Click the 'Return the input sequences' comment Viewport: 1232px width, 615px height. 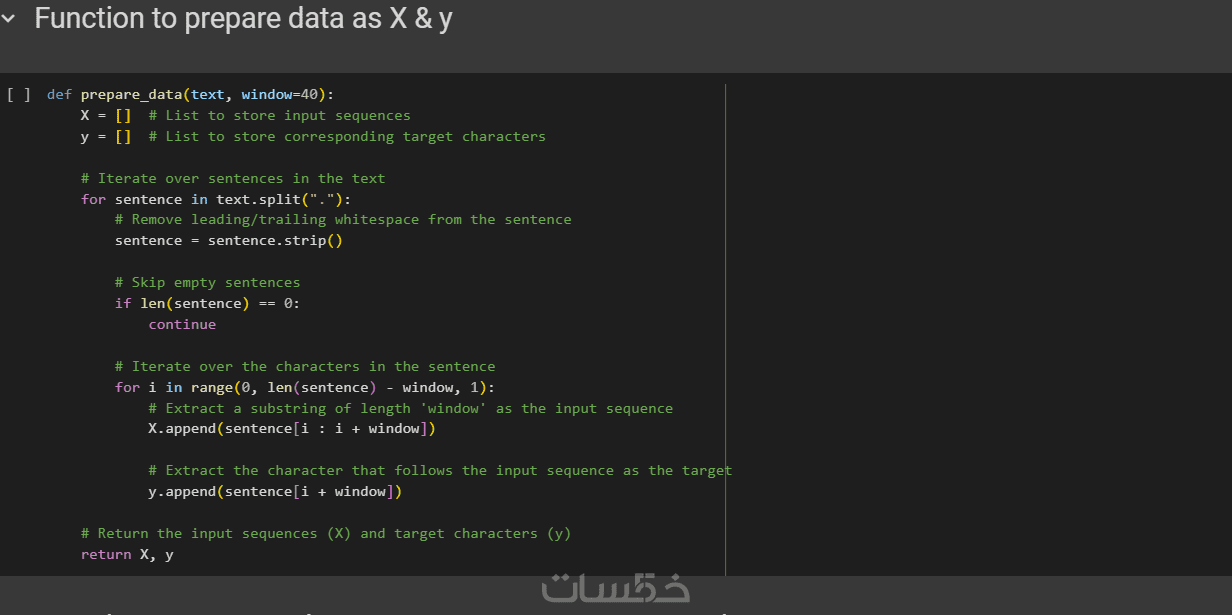pos(326,534)
